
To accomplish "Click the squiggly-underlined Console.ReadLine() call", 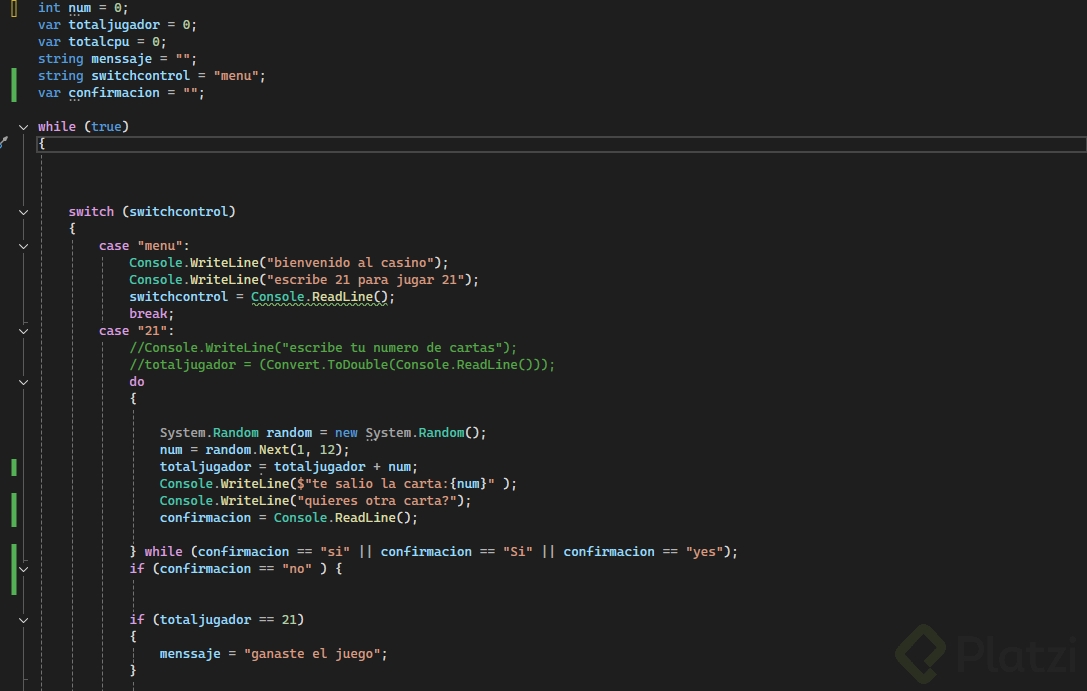I will pos(320,297).
